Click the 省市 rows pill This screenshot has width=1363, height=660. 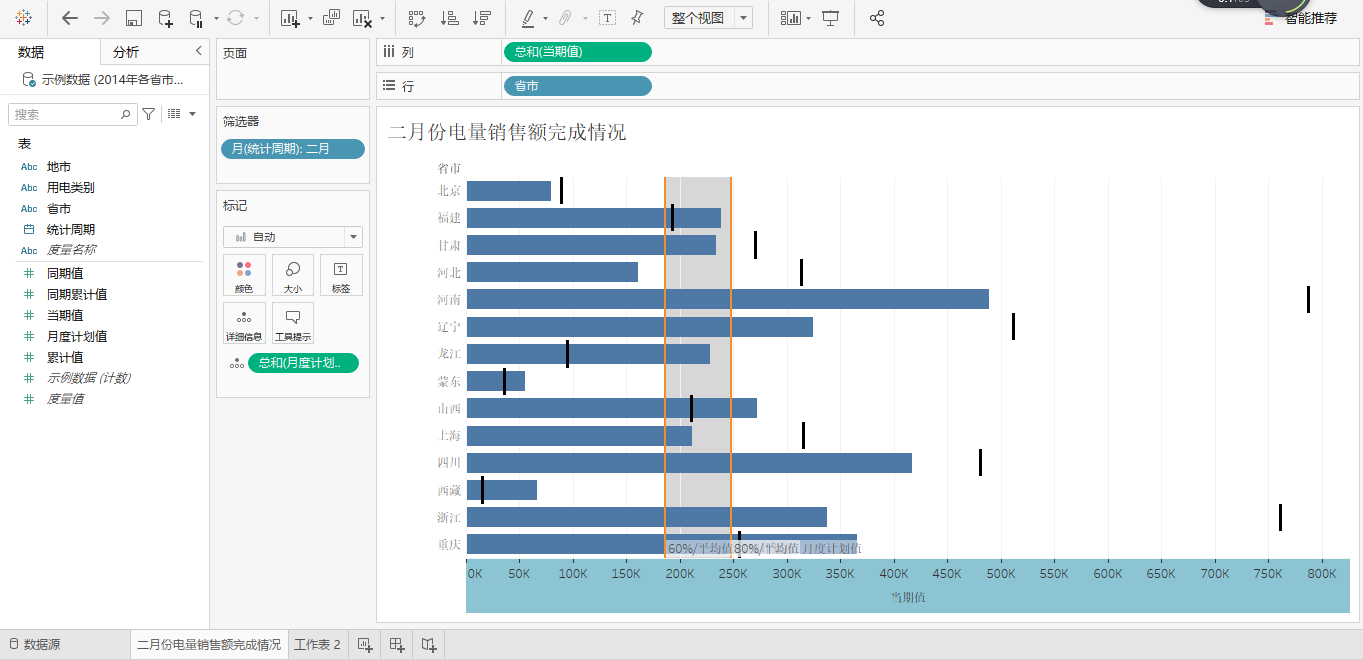[578, 86]
